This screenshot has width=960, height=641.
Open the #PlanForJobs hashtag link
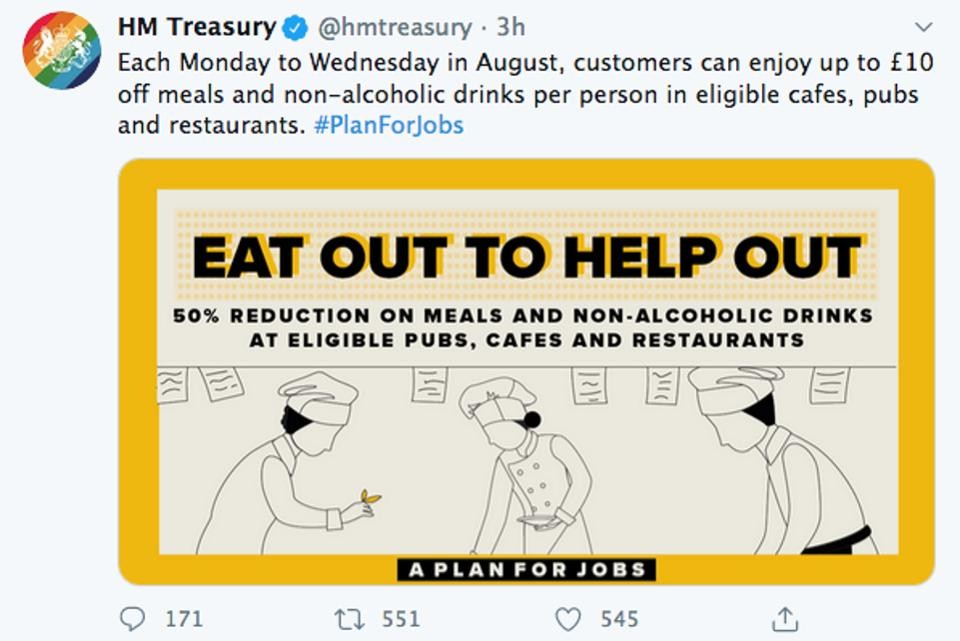click(388, 125)
